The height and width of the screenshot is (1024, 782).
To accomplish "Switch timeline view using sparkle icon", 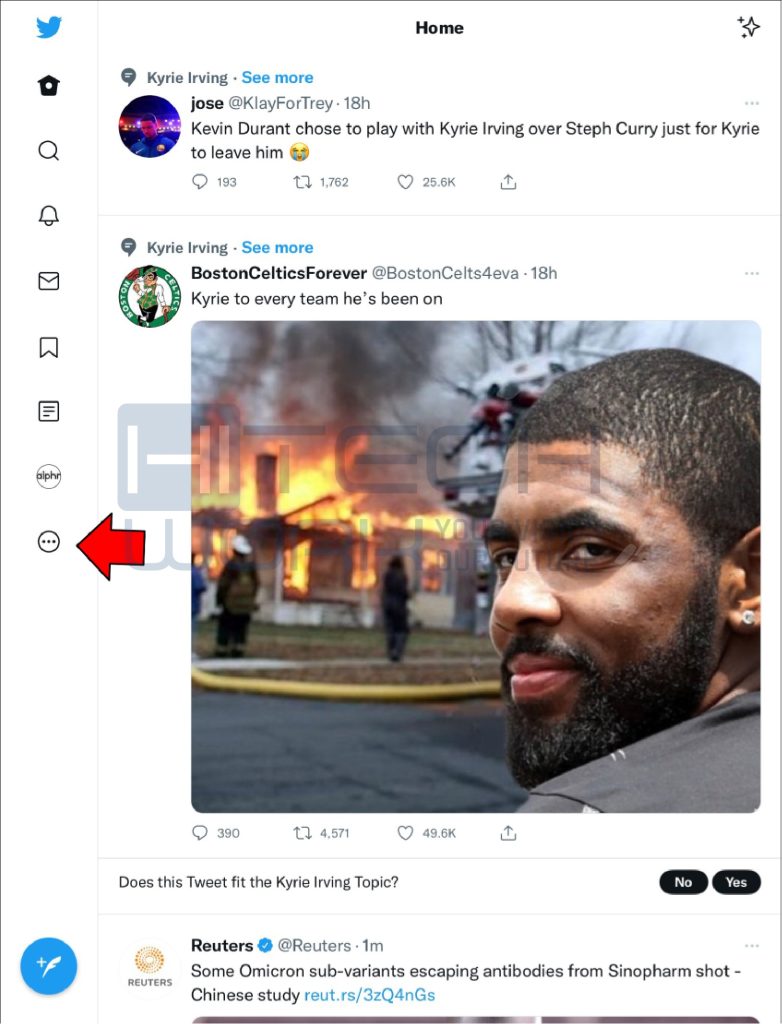I will point(749,27).
